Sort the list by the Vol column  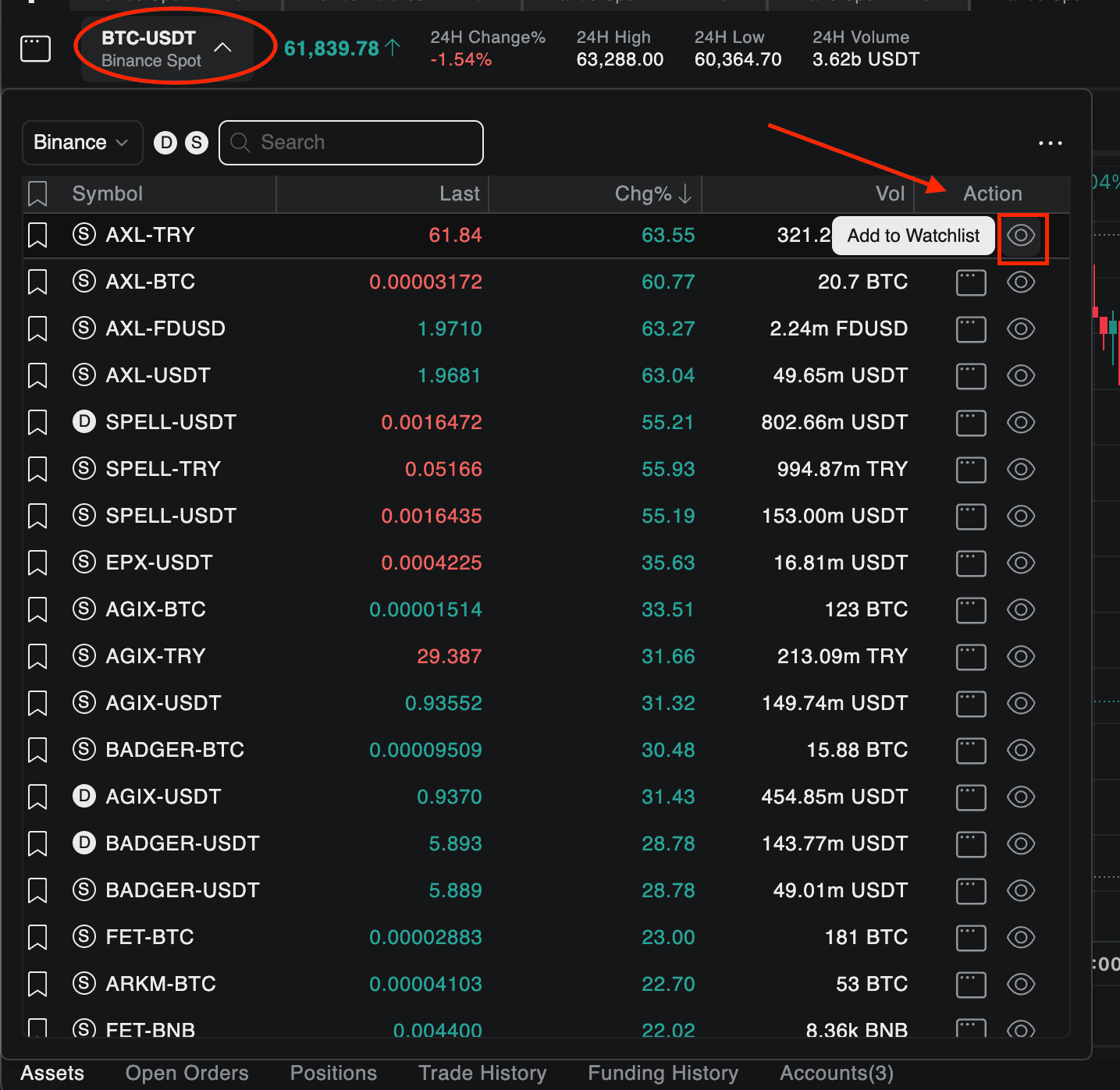890,194
